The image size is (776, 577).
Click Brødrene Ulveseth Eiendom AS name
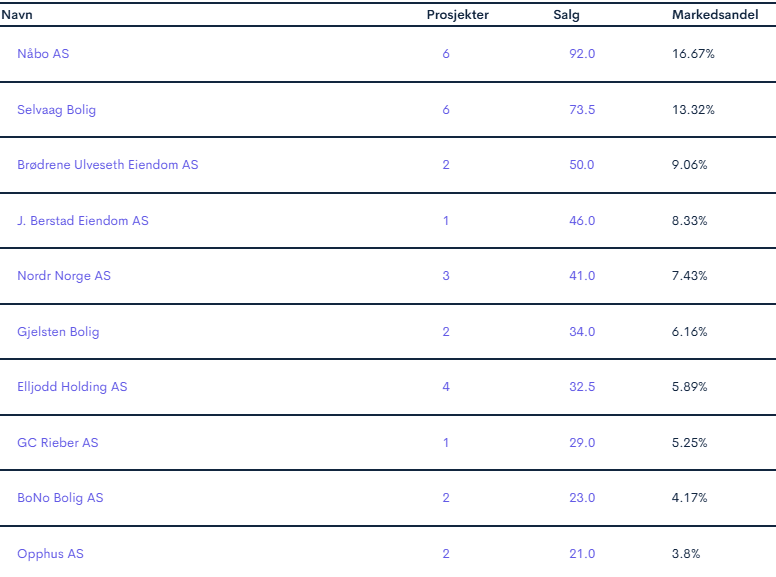click(x=107, y=165)
